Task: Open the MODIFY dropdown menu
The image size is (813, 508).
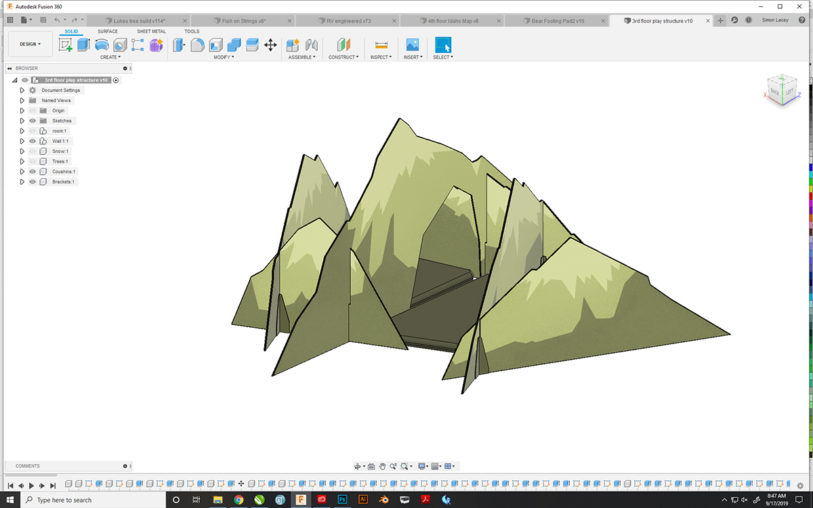Action: pos(223,57)
